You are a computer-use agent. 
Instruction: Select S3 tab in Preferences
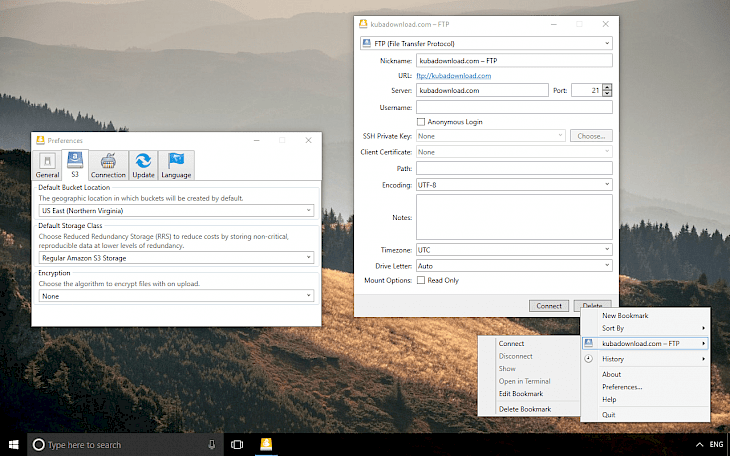click(74, 164)
